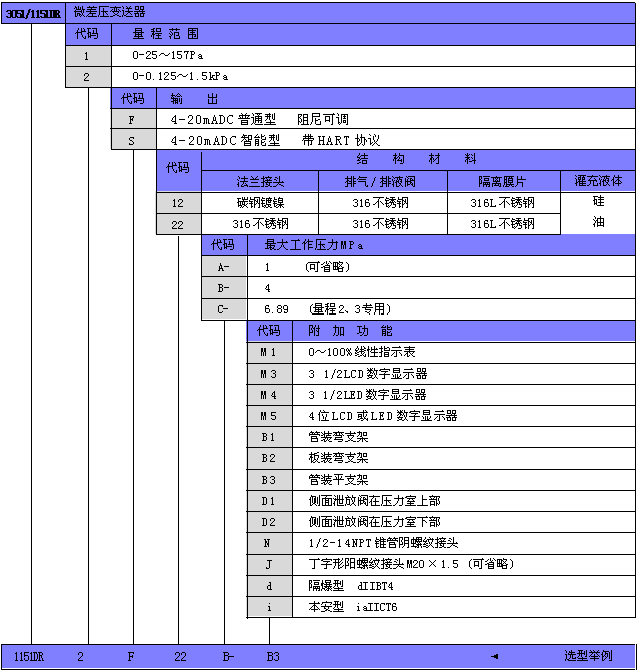Click code B2 cell
Screen dimensions: 637x671
pos(270,458)
